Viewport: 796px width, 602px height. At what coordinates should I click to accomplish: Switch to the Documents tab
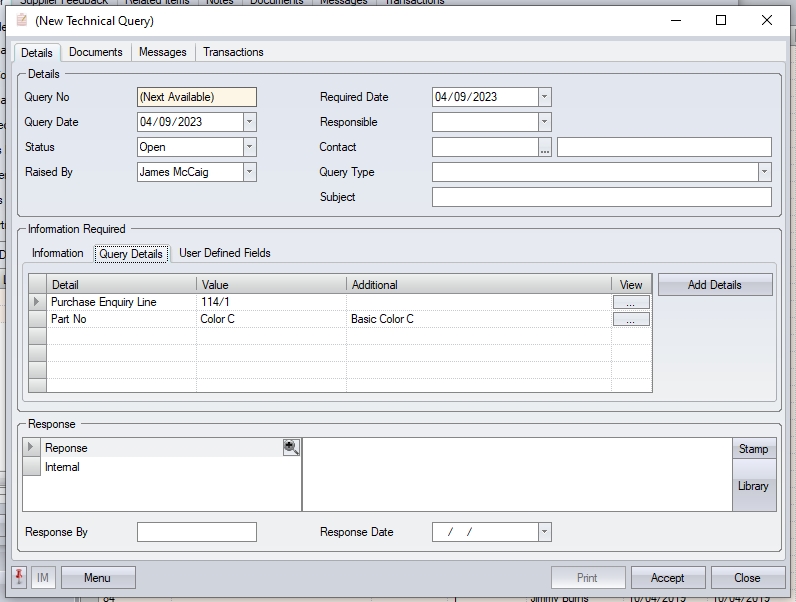pyautogui.click(x=96, y=52)
